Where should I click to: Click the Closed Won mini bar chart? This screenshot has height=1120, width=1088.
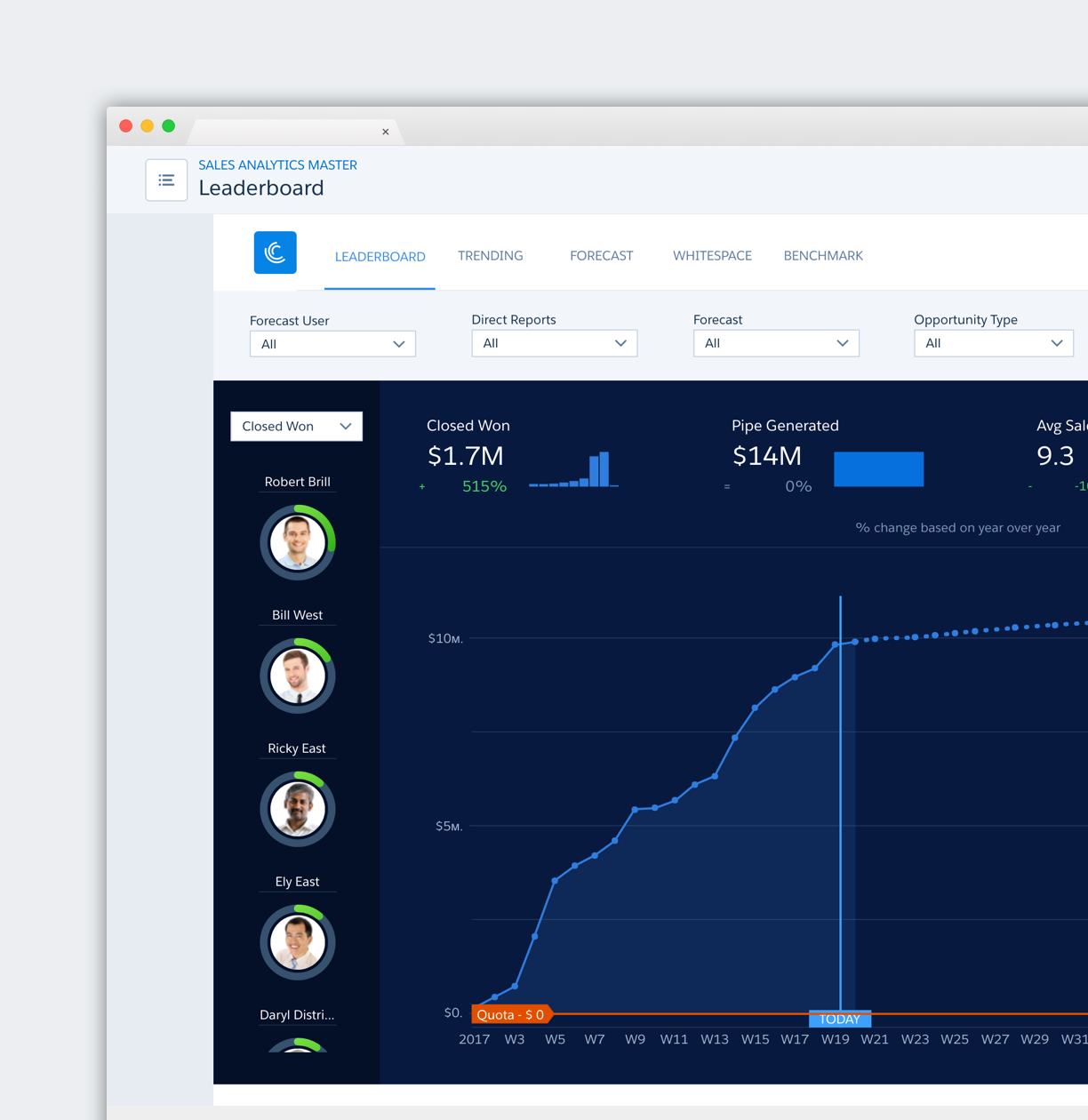(x=574, y=470)
